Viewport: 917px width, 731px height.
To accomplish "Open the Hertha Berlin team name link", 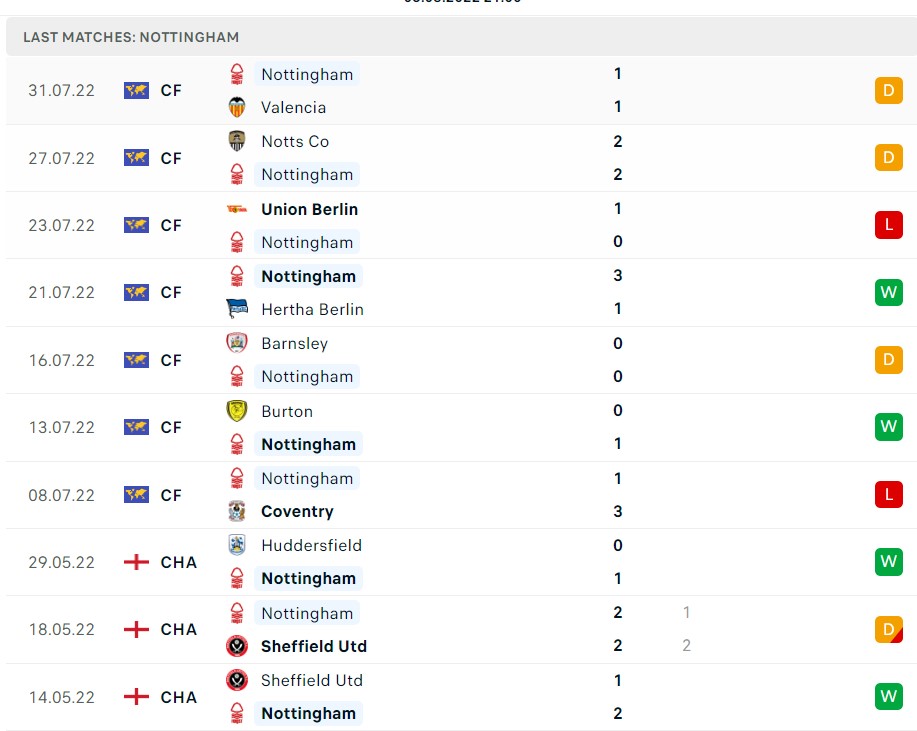I will tap(312, 309).
